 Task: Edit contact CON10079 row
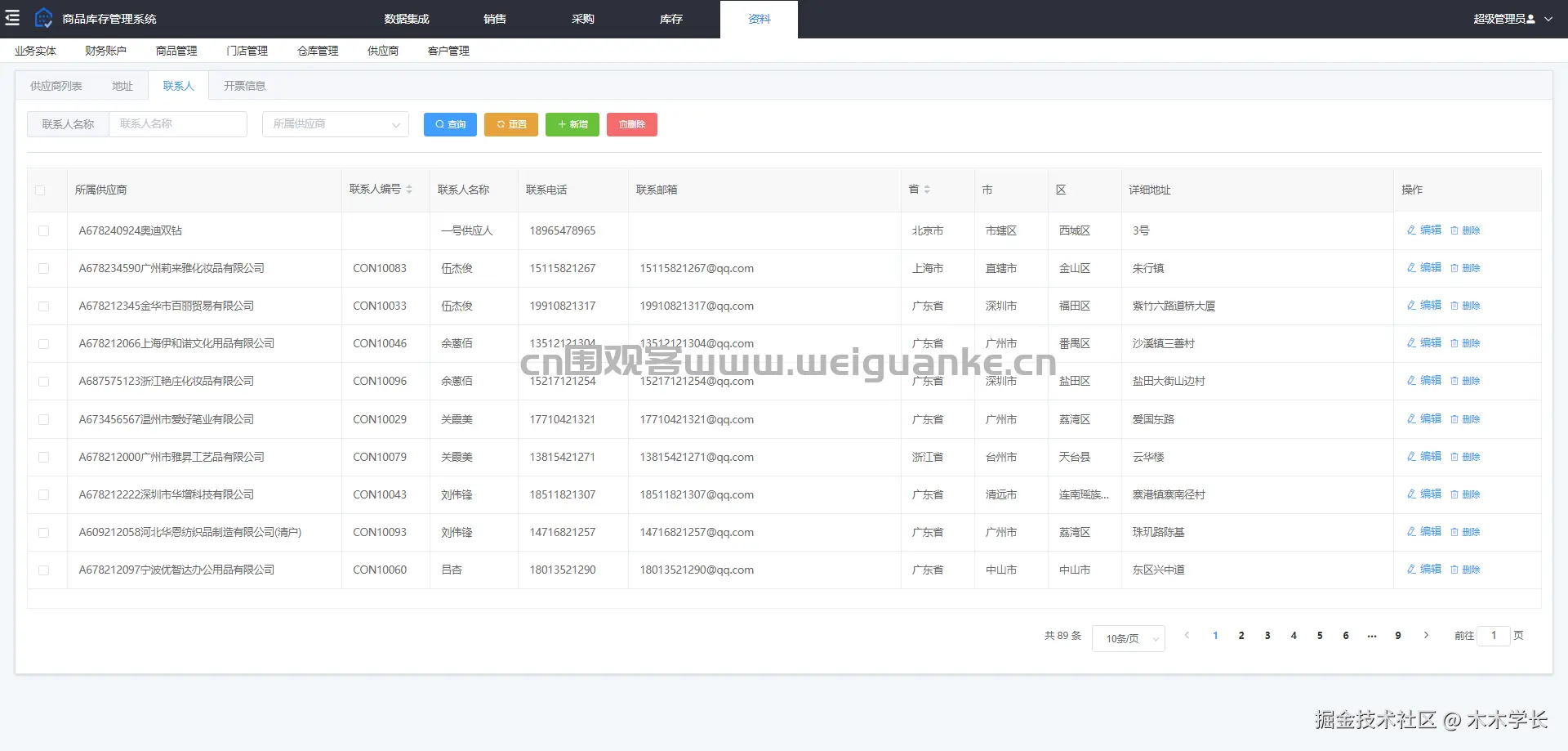(1424, 457)
